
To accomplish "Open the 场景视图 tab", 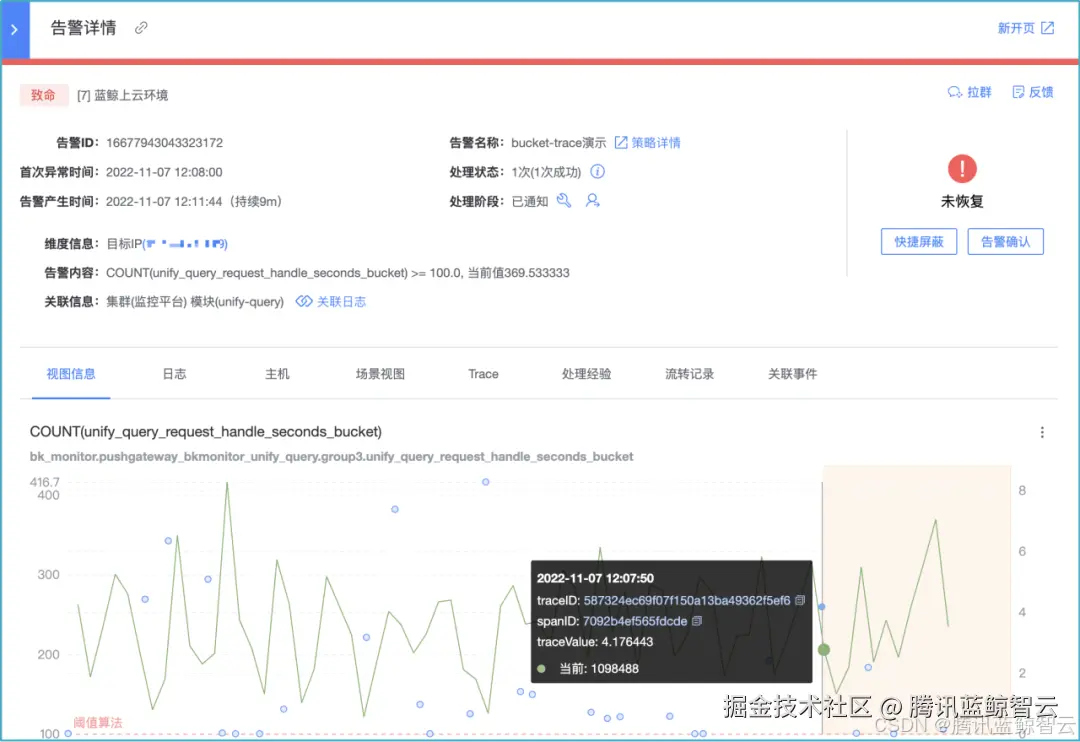I will click(380, 374).
